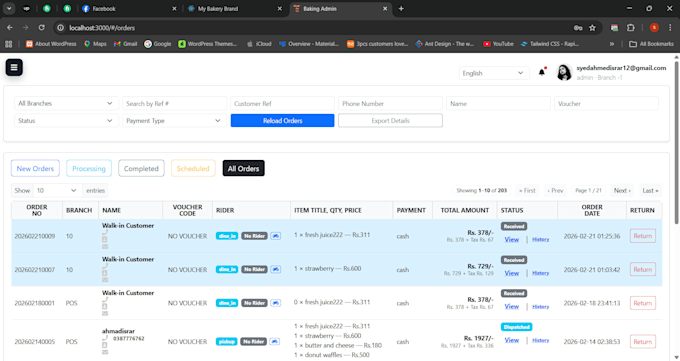
Task: Open History for order 202602210007
Action: pyautogui.click(x=540, y=273)
